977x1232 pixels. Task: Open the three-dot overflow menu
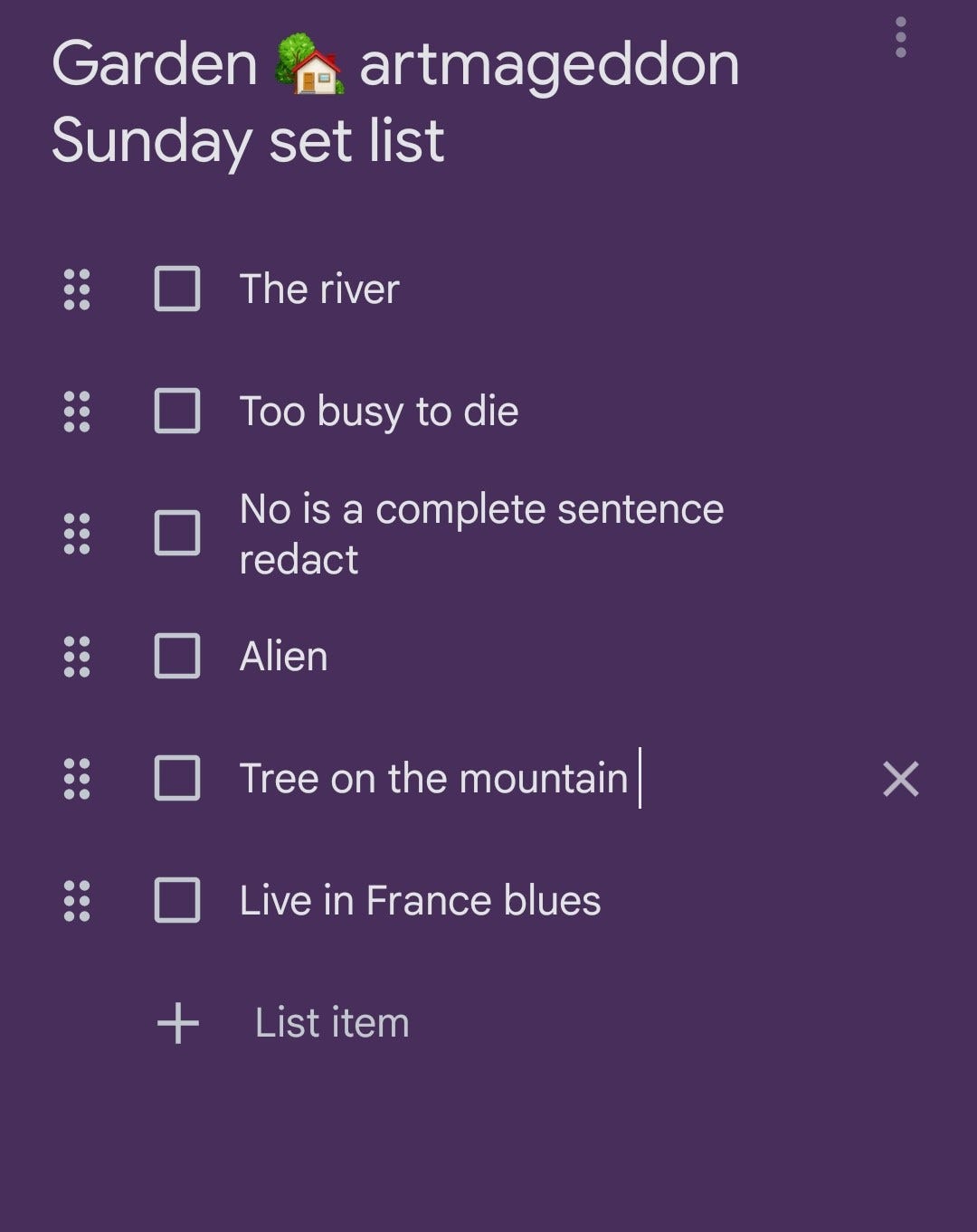[900, 37]
